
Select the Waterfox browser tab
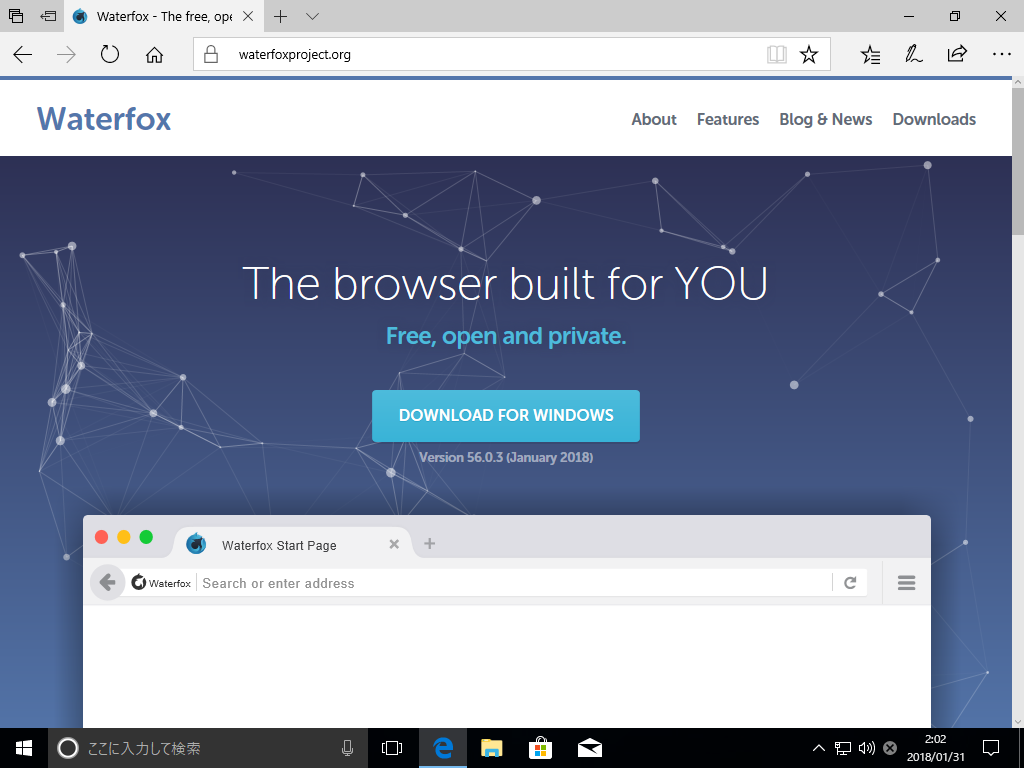click(x=163, y=16)
